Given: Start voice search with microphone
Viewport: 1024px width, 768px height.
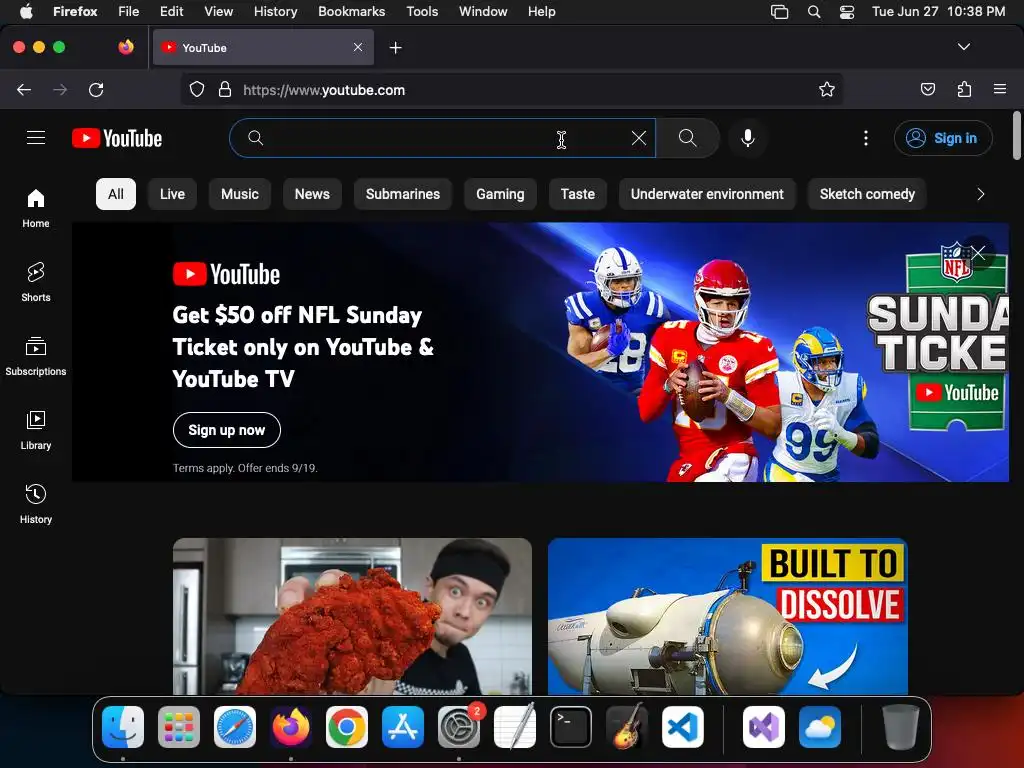Looking at the screenshot, I should [x=748, y=138].
